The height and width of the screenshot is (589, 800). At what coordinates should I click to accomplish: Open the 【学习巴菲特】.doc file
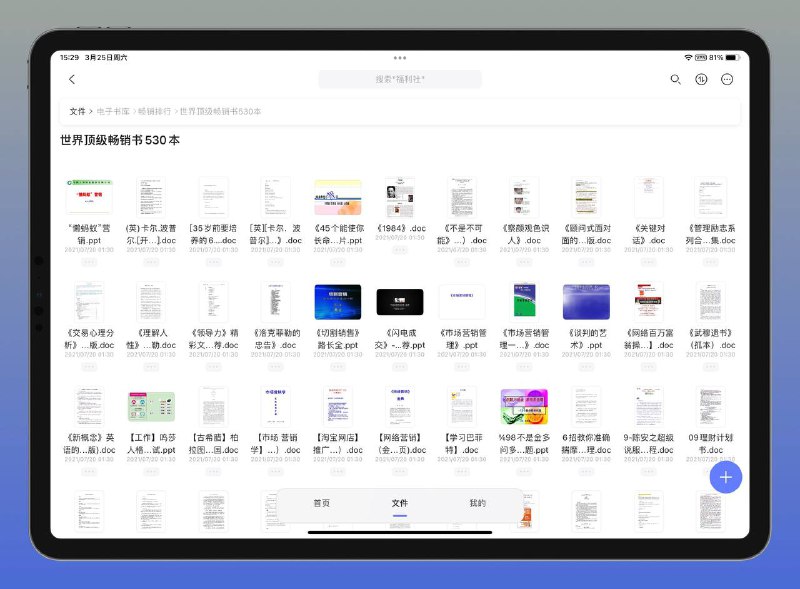(463, 408)
